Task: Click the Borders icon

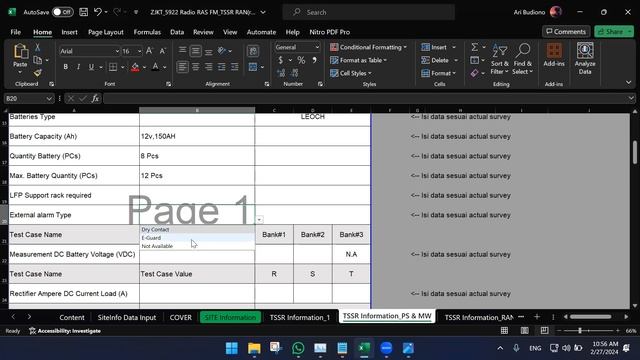Action: point(113,67)
